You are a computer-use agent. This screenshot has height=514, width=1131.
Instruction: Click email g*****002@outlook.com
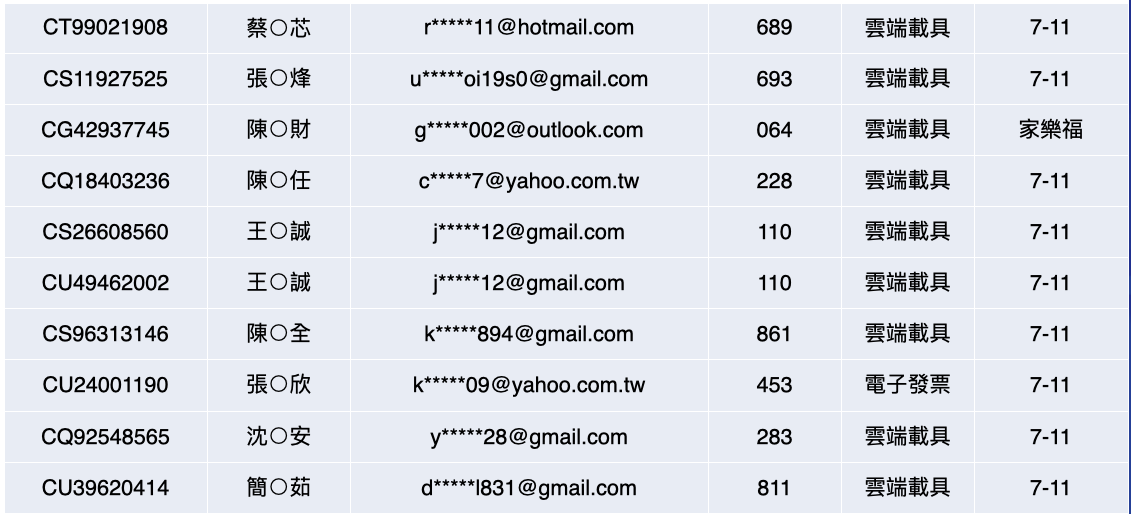click(x=529, y=130)
